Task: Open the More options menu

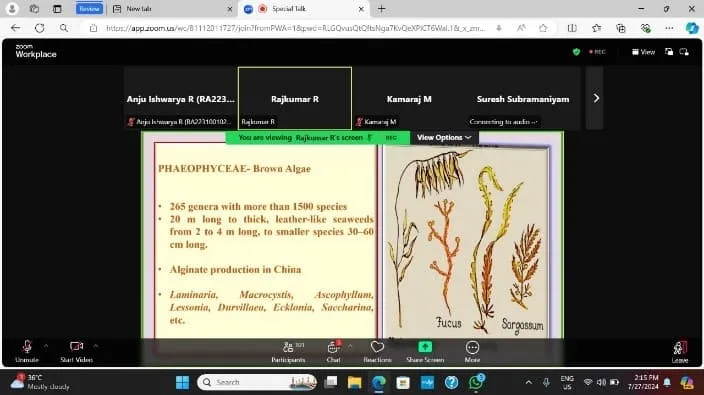Action: (472, 351)
